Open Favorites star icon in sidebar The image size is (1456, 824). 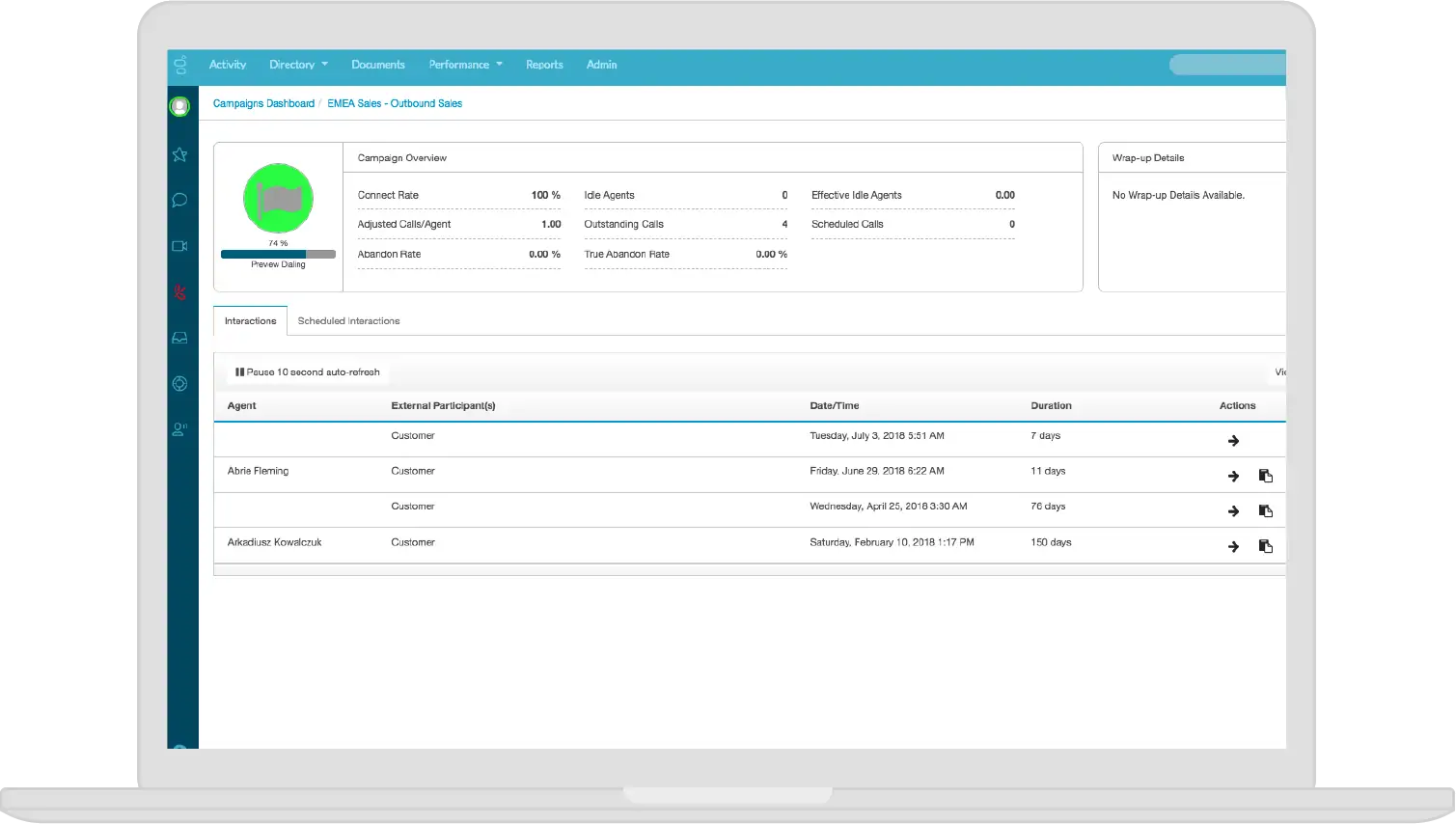[x=179, y=154]
